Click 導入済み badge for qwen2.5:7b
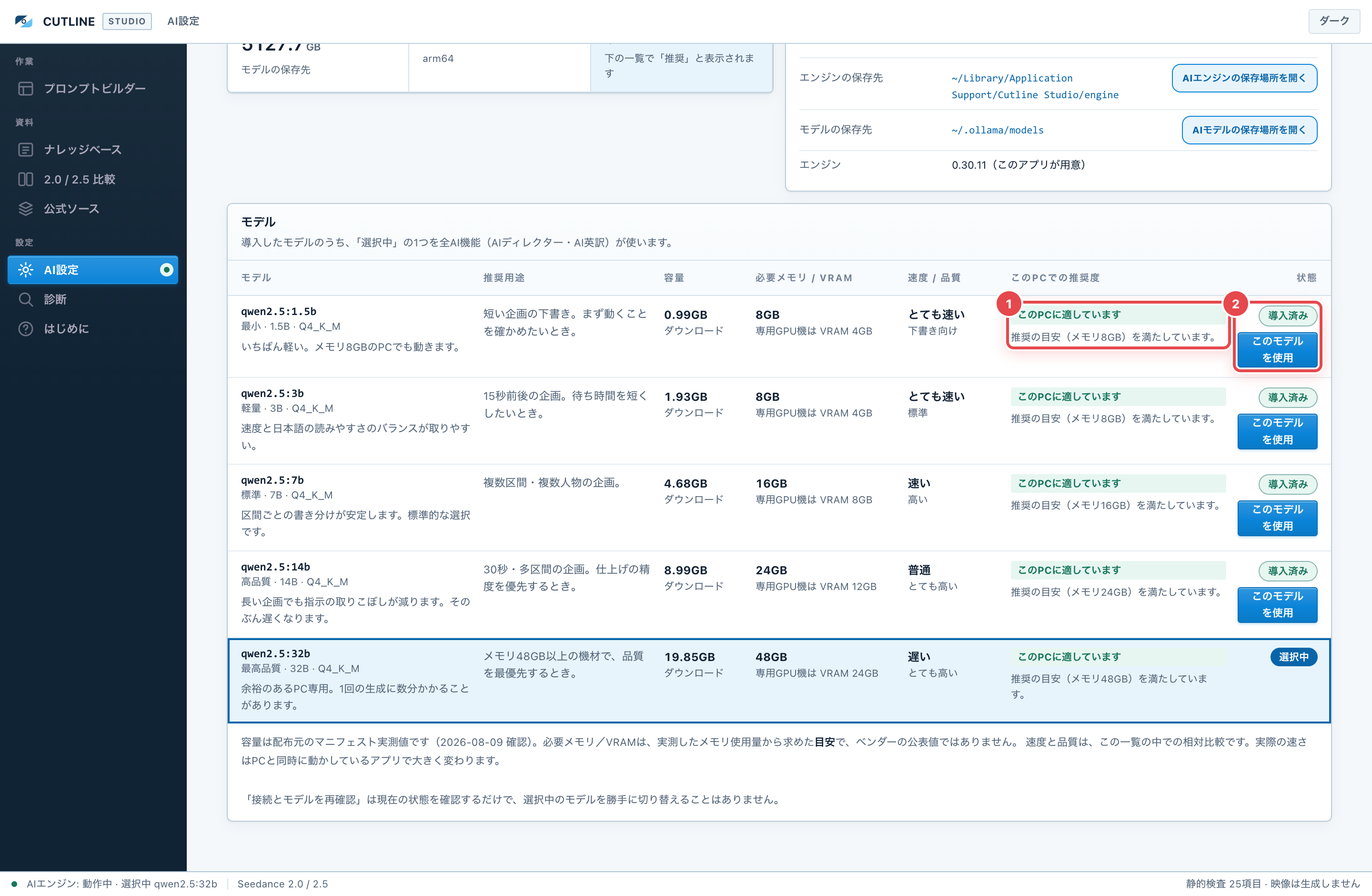The width and height of the screenshot is (1372, 896). [1287, 484]
